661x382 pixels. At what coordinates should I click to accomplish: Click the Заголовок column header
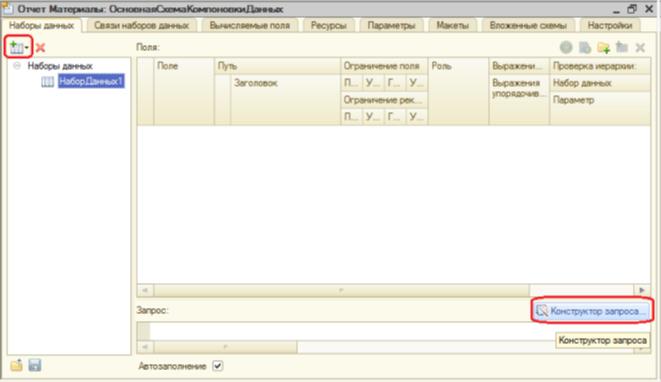pyautogui.click(x=285, y=100)
